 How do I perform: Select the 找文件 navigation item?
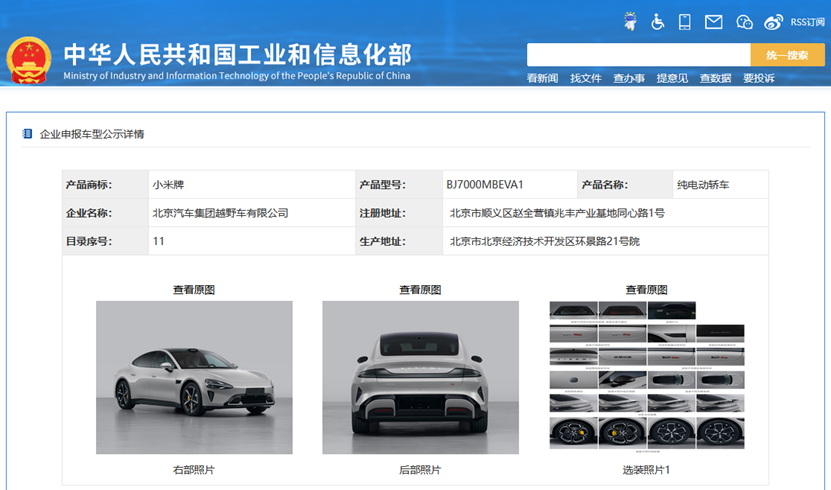click(x=586, y=78)
